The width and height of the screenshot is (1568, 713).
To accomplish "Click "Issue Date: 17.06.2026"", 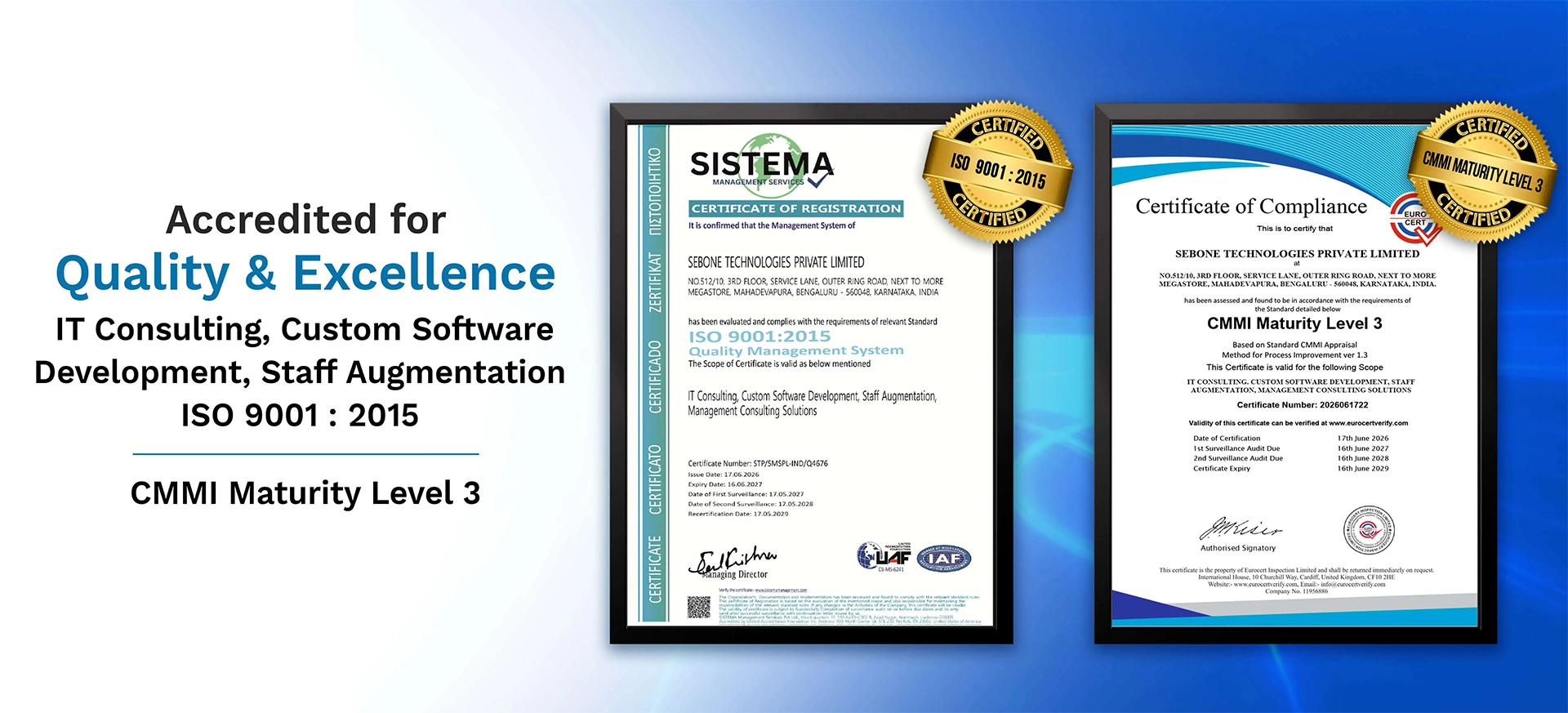I will [x=724, y=475].
